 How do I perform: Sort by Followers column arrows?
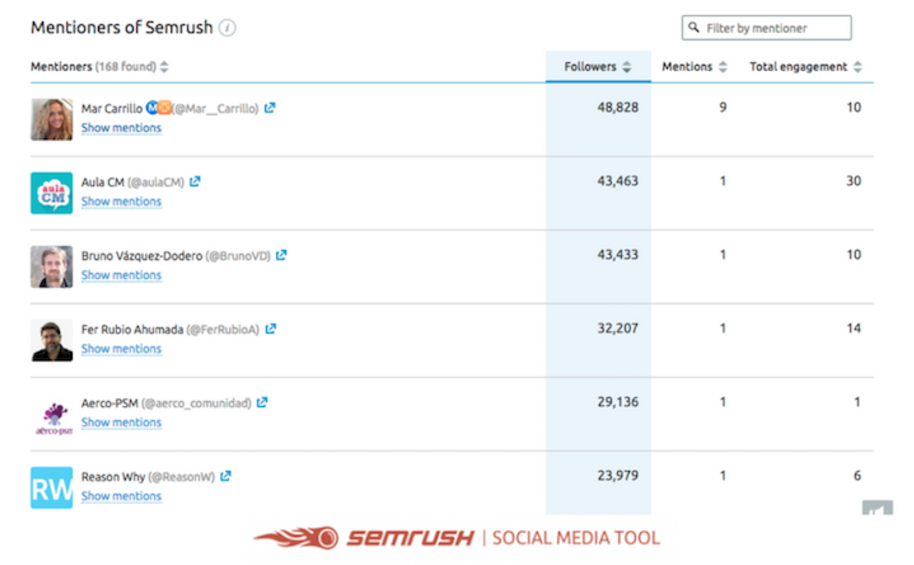[627, 66]
